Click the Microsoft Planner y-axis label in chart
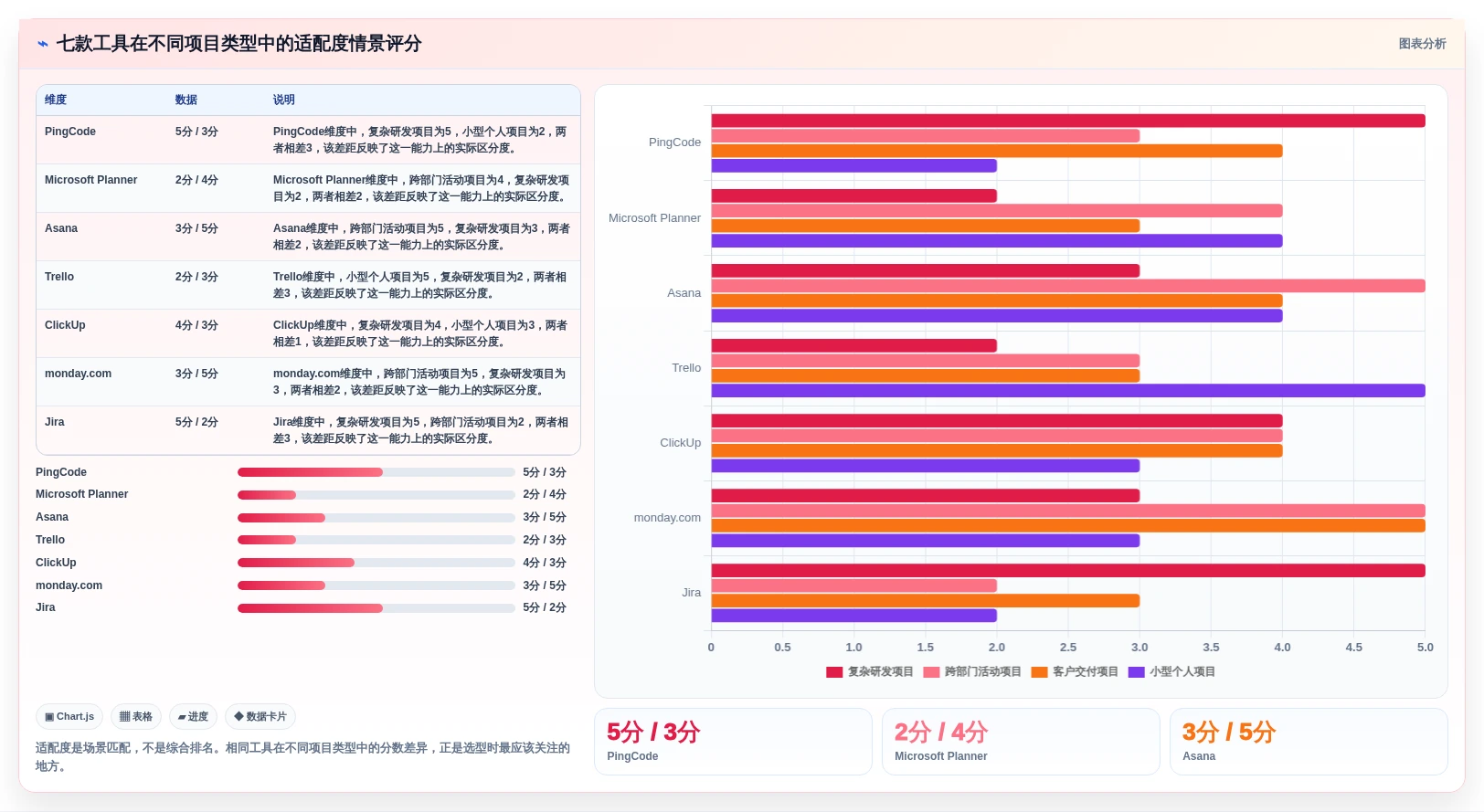1484x812 pixels. tap(654, 218)
